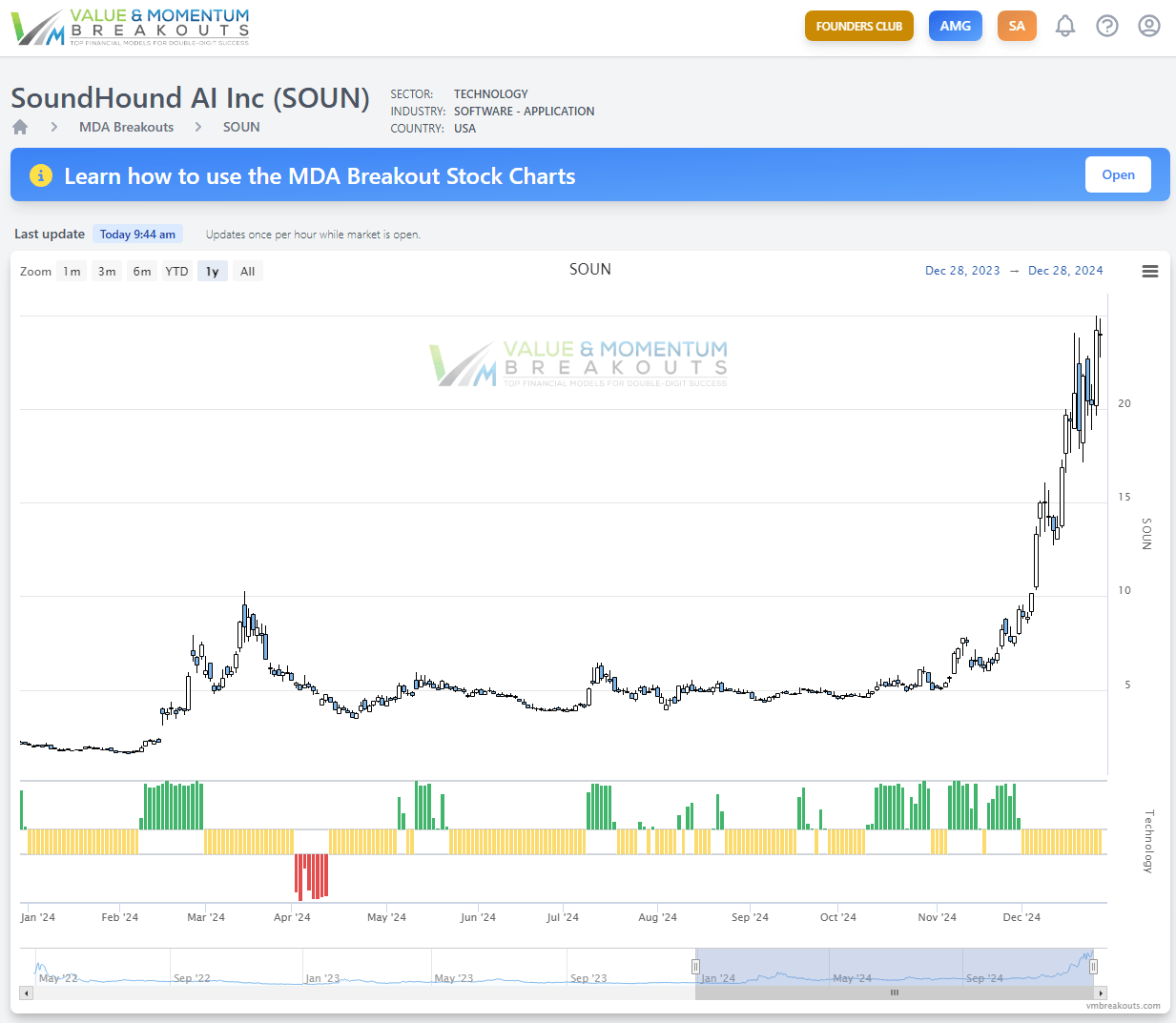
Task: Select the 1m zoom tab
Action: (72, 271)
